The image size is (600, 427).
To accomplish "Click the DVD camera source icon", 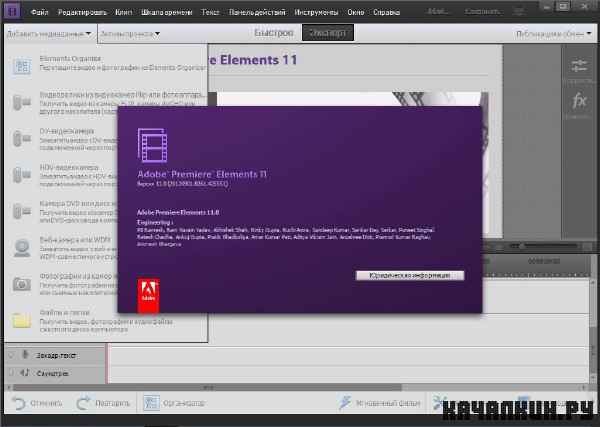I will point(22,211).
